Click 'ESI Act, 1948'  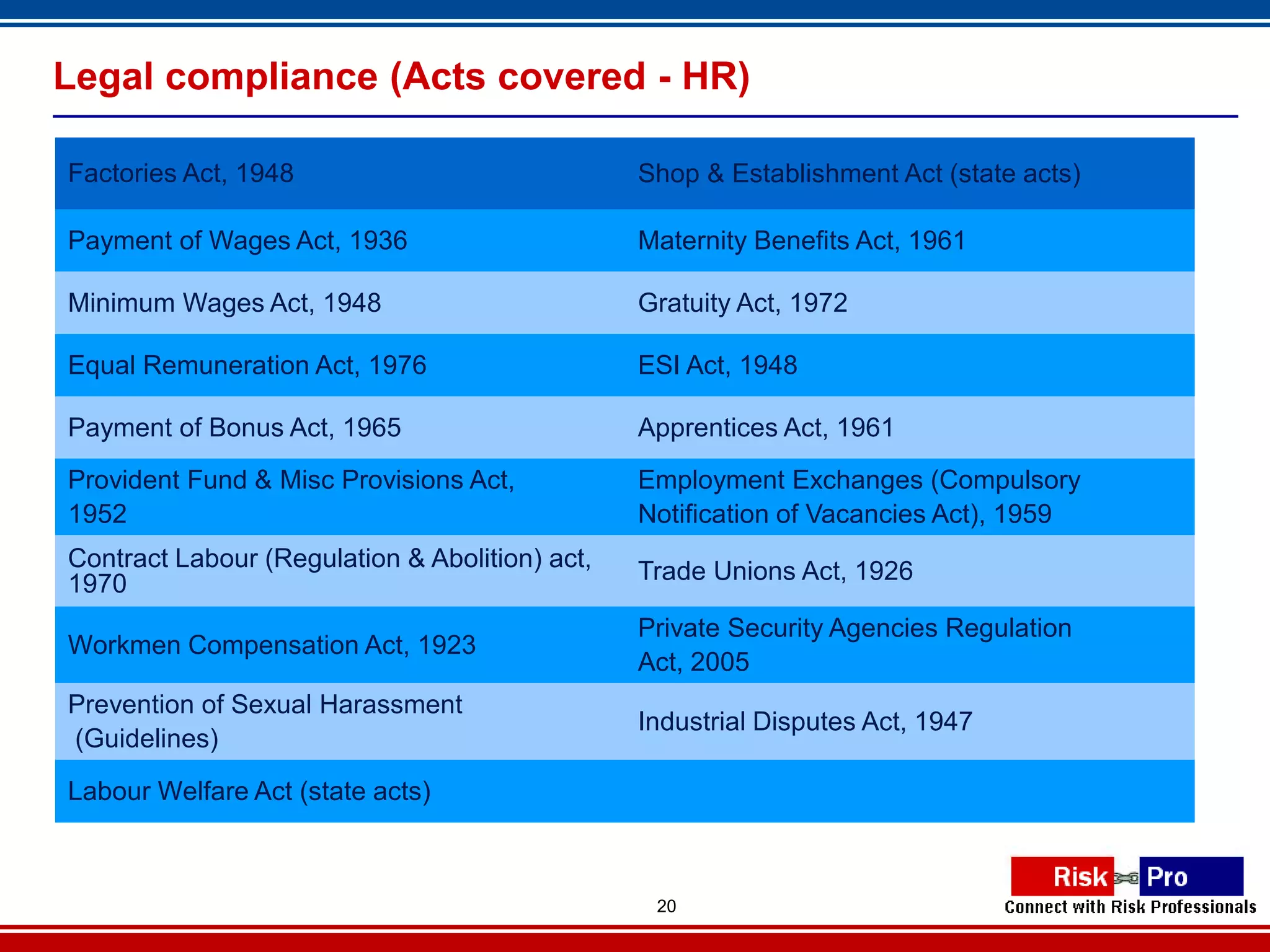[717, 365]
